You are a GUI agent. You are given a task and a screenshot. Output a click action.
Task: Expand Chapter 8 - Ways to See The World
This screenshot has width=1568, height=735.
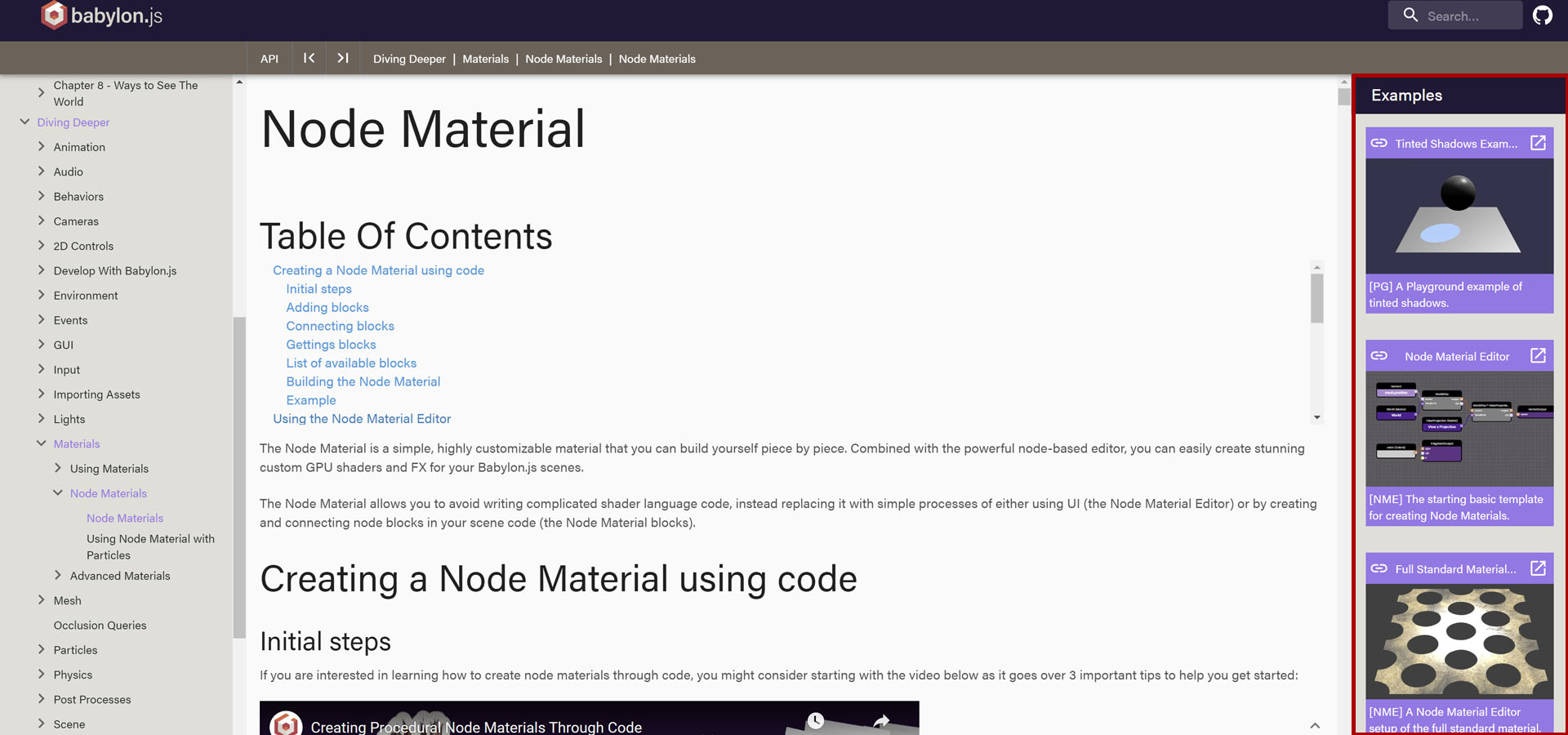[41, 92]
